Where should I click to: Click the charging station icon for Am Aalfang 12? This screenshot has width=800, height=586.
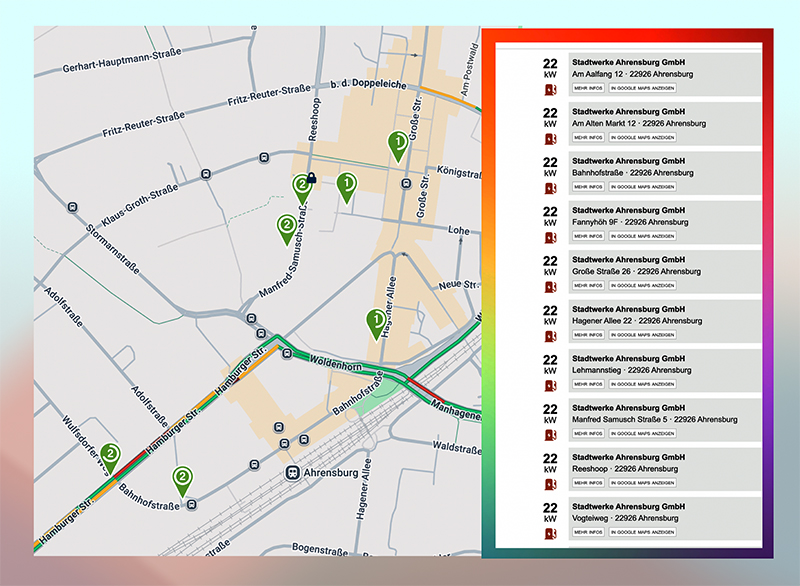tap(550, 90)
